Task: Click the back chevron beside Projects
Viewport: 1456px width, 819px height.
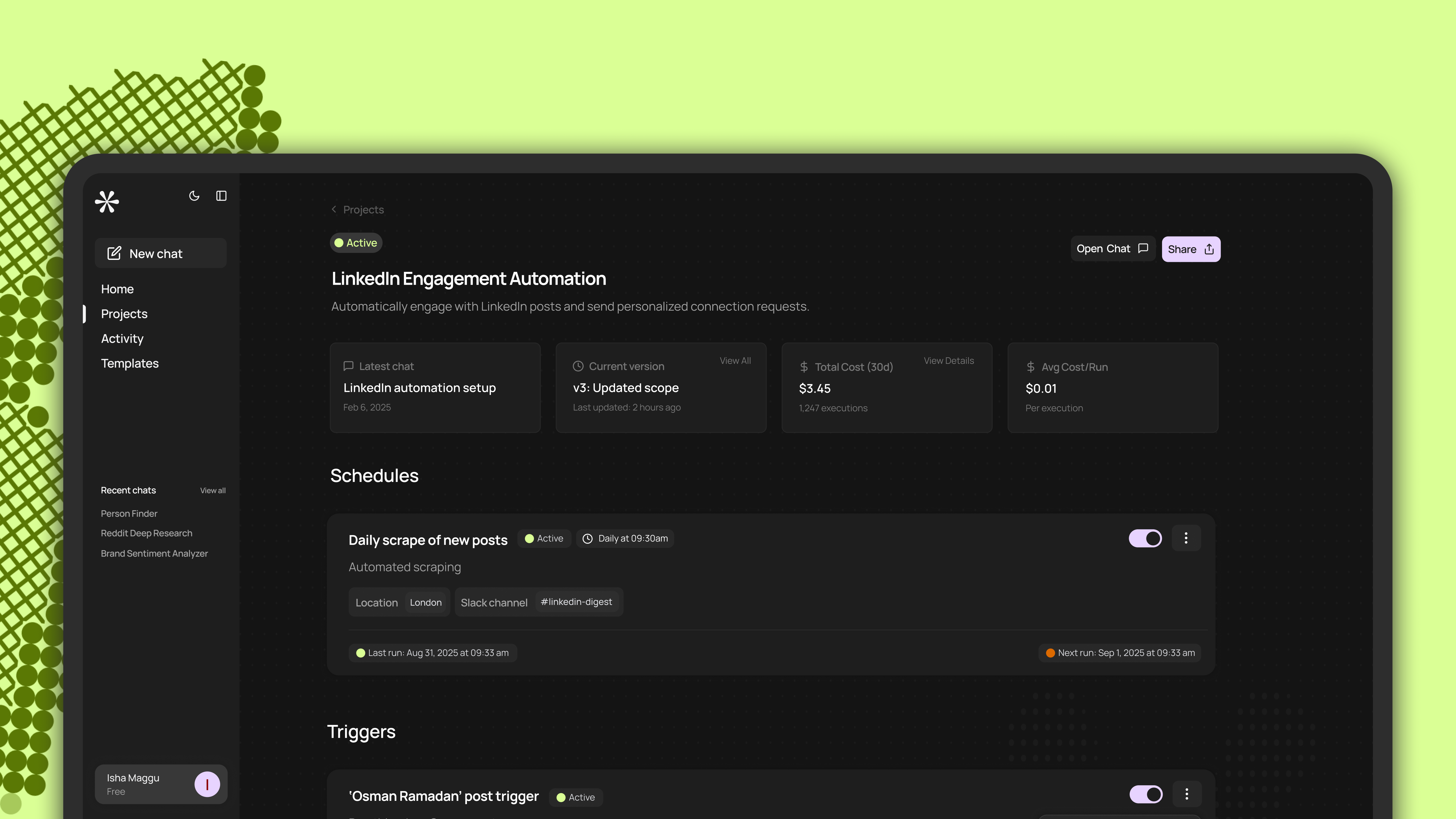Action: (334, 209)
